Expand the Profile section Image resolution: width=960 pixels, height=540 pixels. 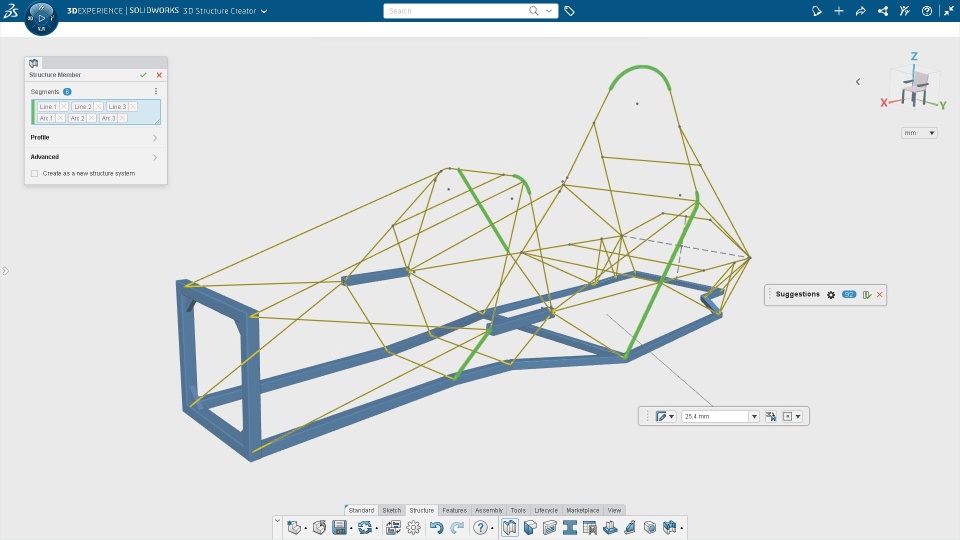coord(95,138)
